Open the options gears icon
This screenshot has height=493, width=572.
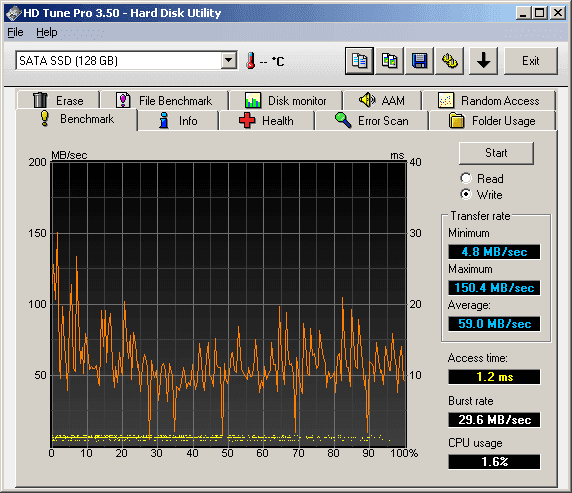[449, 61]
